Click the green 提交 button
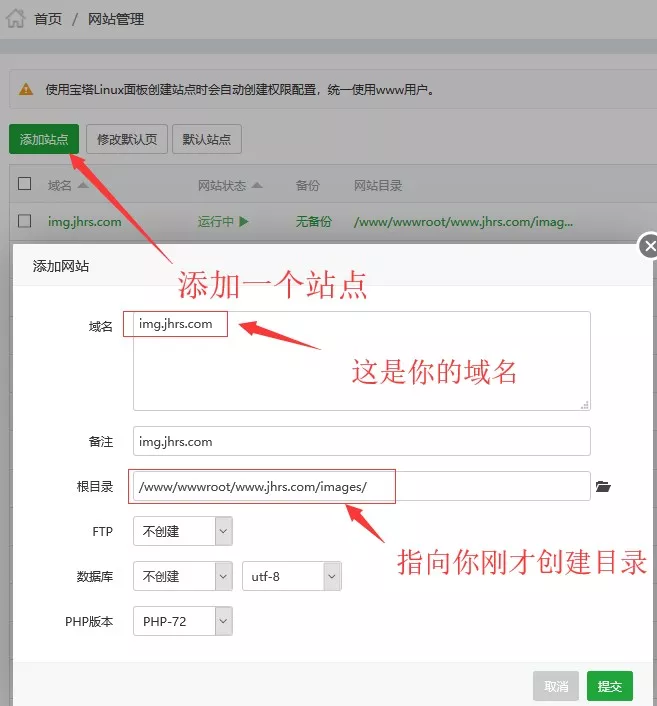Viewport: 657px width, 706px height. click(610, 686)
